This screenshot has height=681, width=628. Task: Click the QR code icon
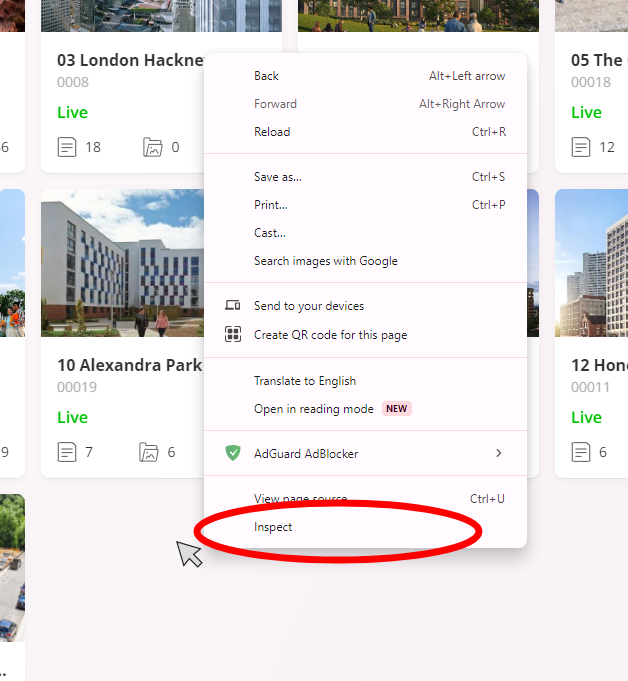coord(233,334)
